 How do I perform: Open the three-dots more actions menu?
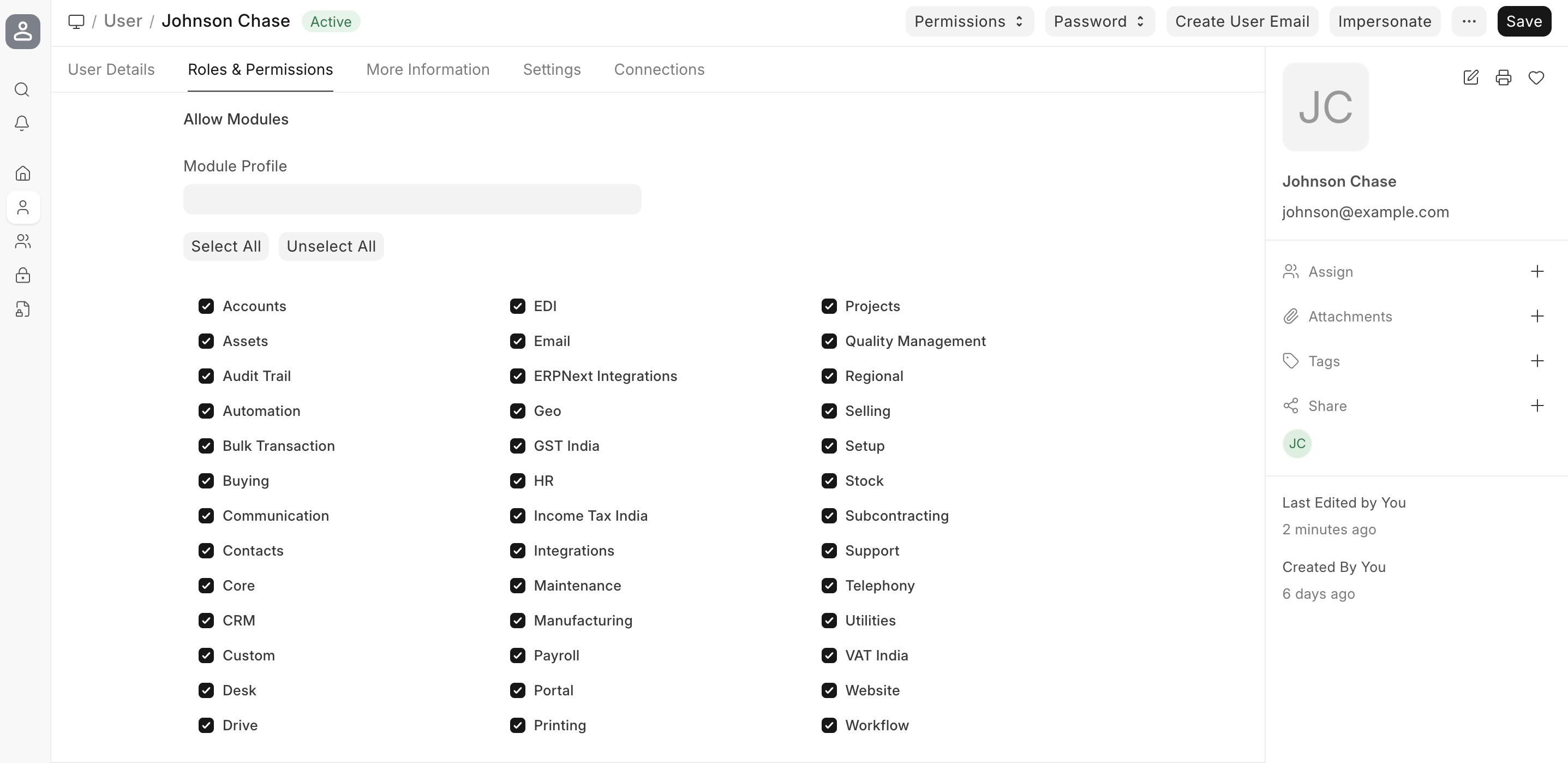(x=1468, y=21)
